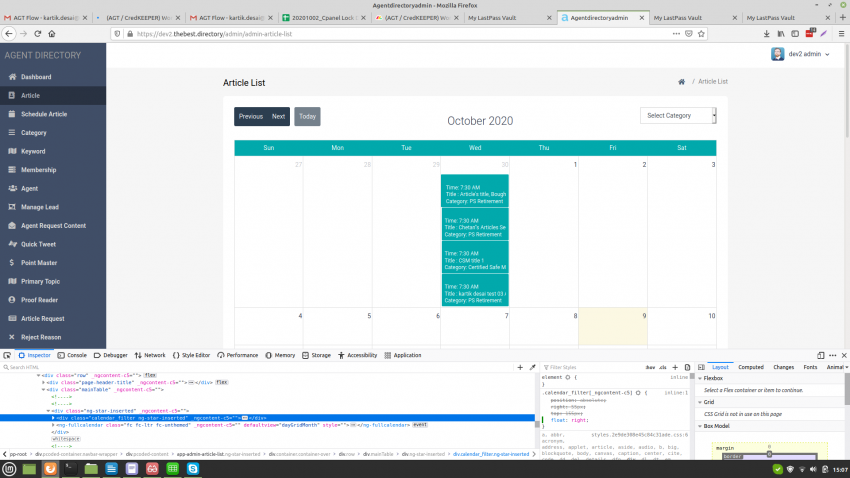Screen dimensions: 850x478
Task: Open the Select Category dropdown
Action: (x=678, y=116)
